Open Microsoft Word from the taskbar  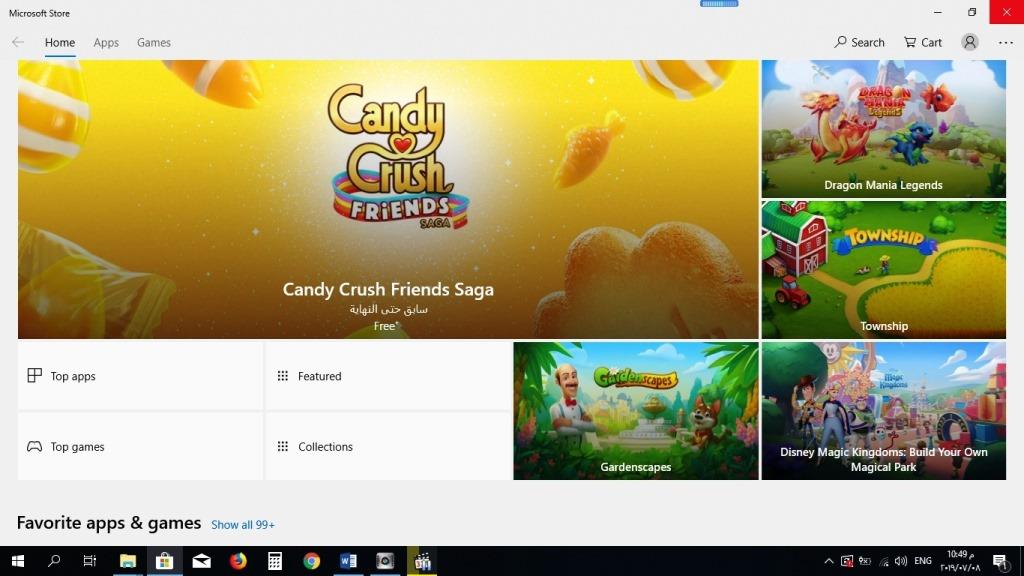tap(349, 561)
